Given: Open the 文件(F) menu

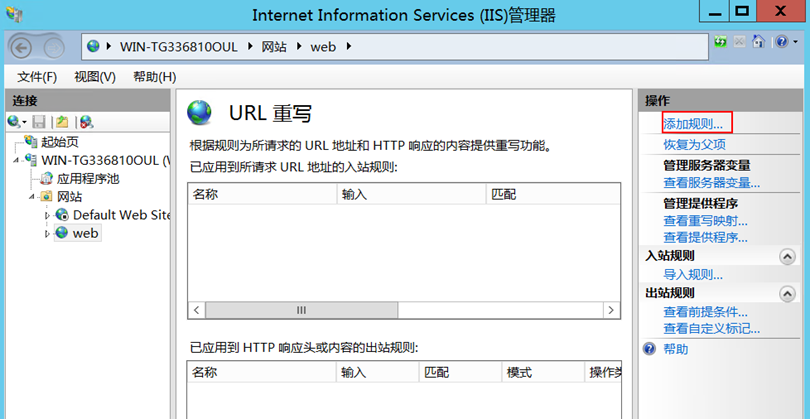Looking at the screenshot, I should point(37,77).
